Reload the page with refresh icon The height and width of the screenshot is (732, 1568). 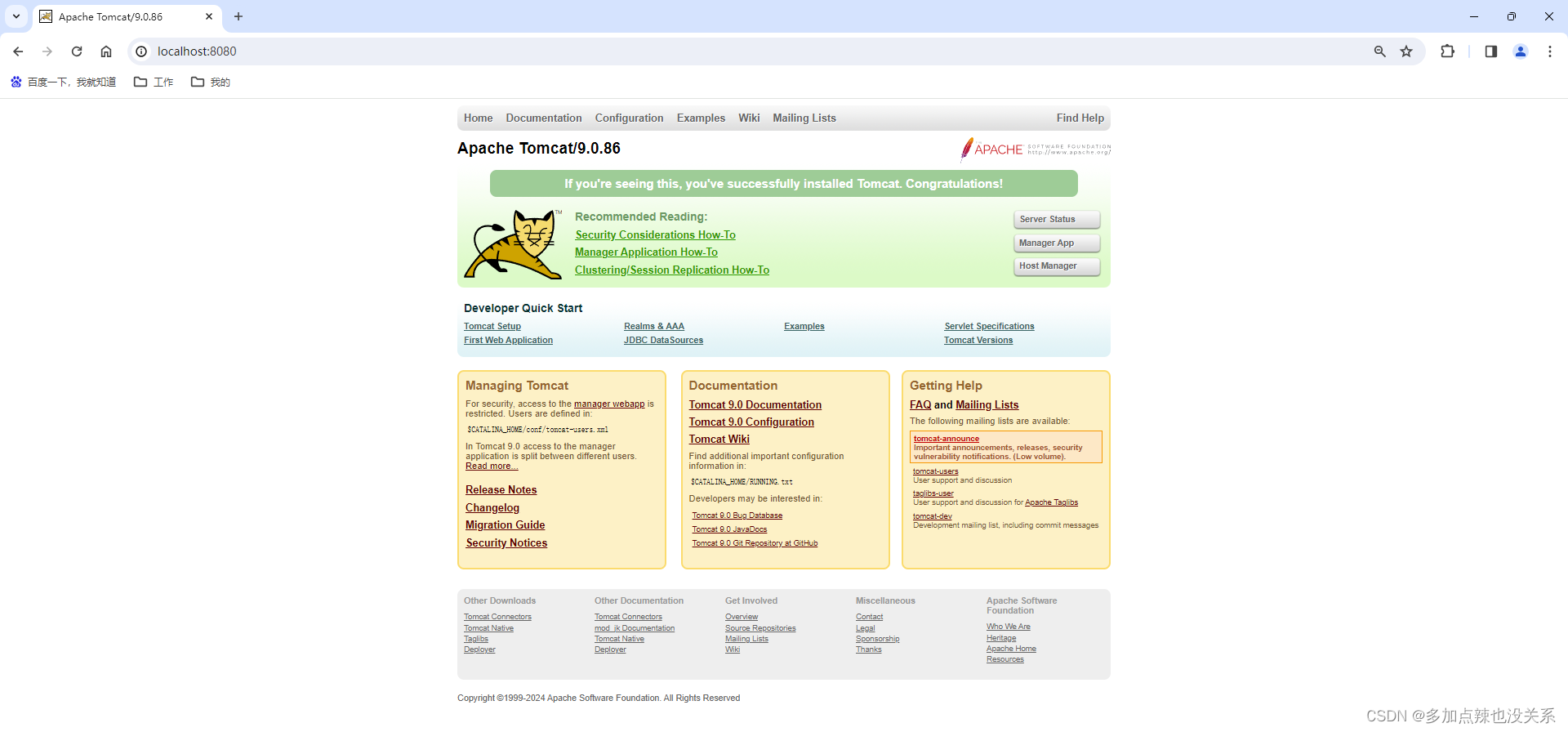tap(77, 51)
